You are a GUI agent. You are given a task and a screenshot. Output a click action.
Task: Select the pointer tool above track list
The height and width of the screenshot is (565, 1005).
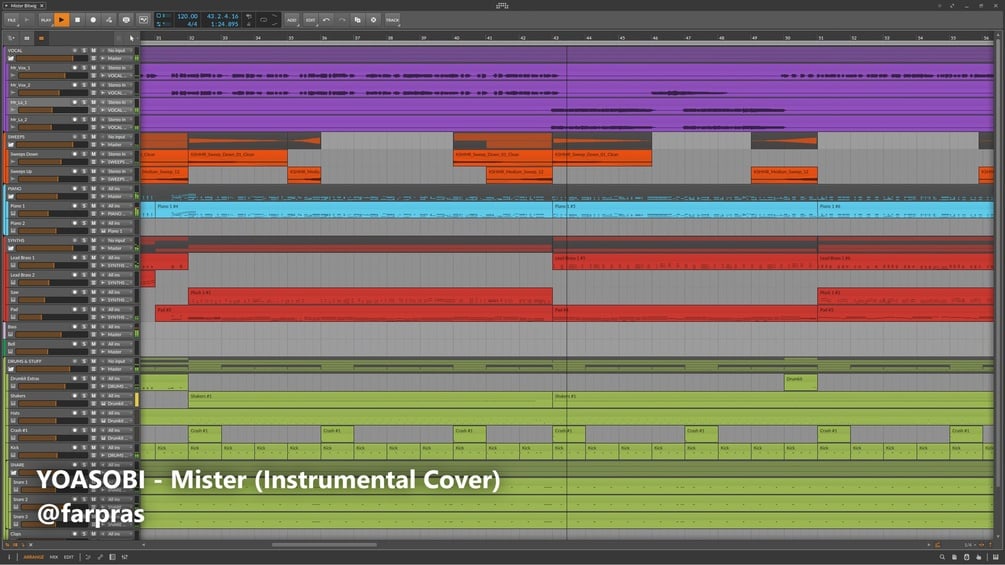pyautogui.click(x=132, y=38)
